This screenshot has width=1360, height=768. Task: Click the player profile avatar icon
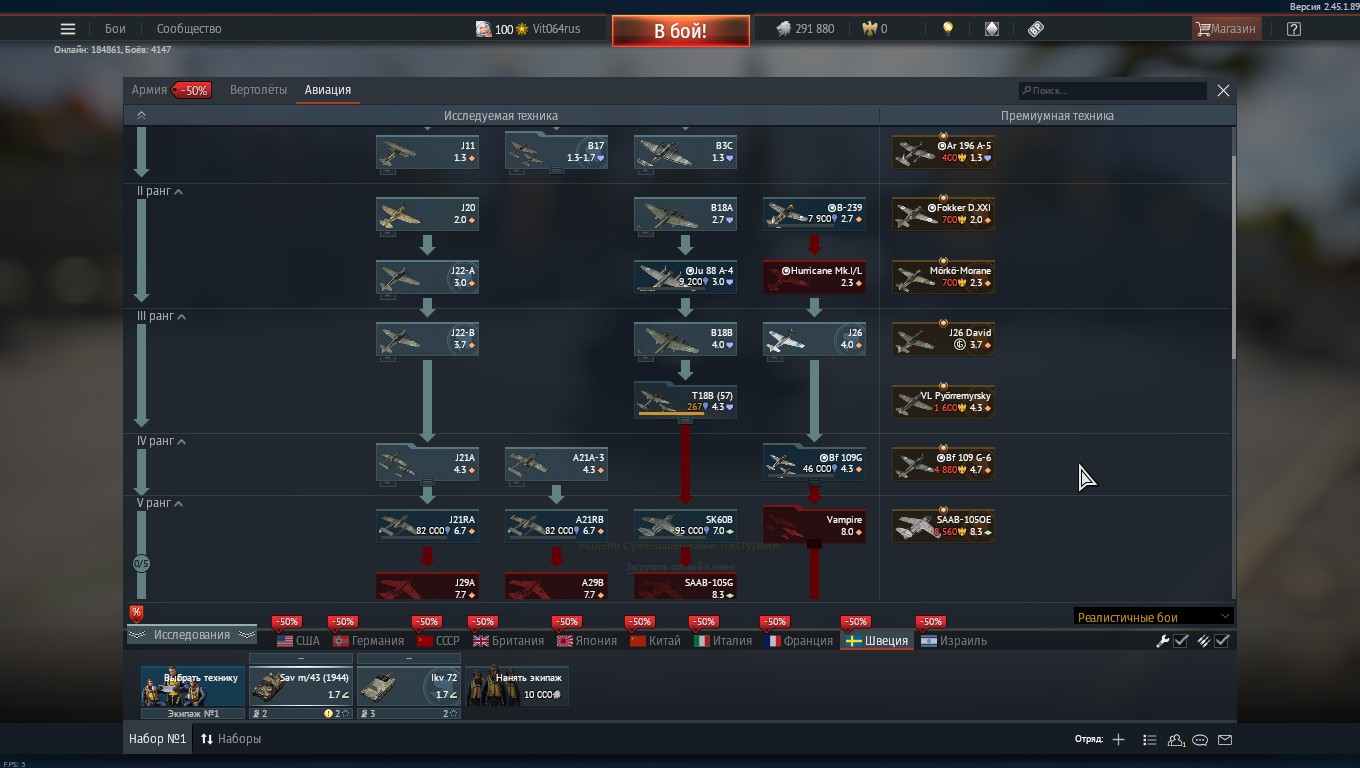pos(483,29)
